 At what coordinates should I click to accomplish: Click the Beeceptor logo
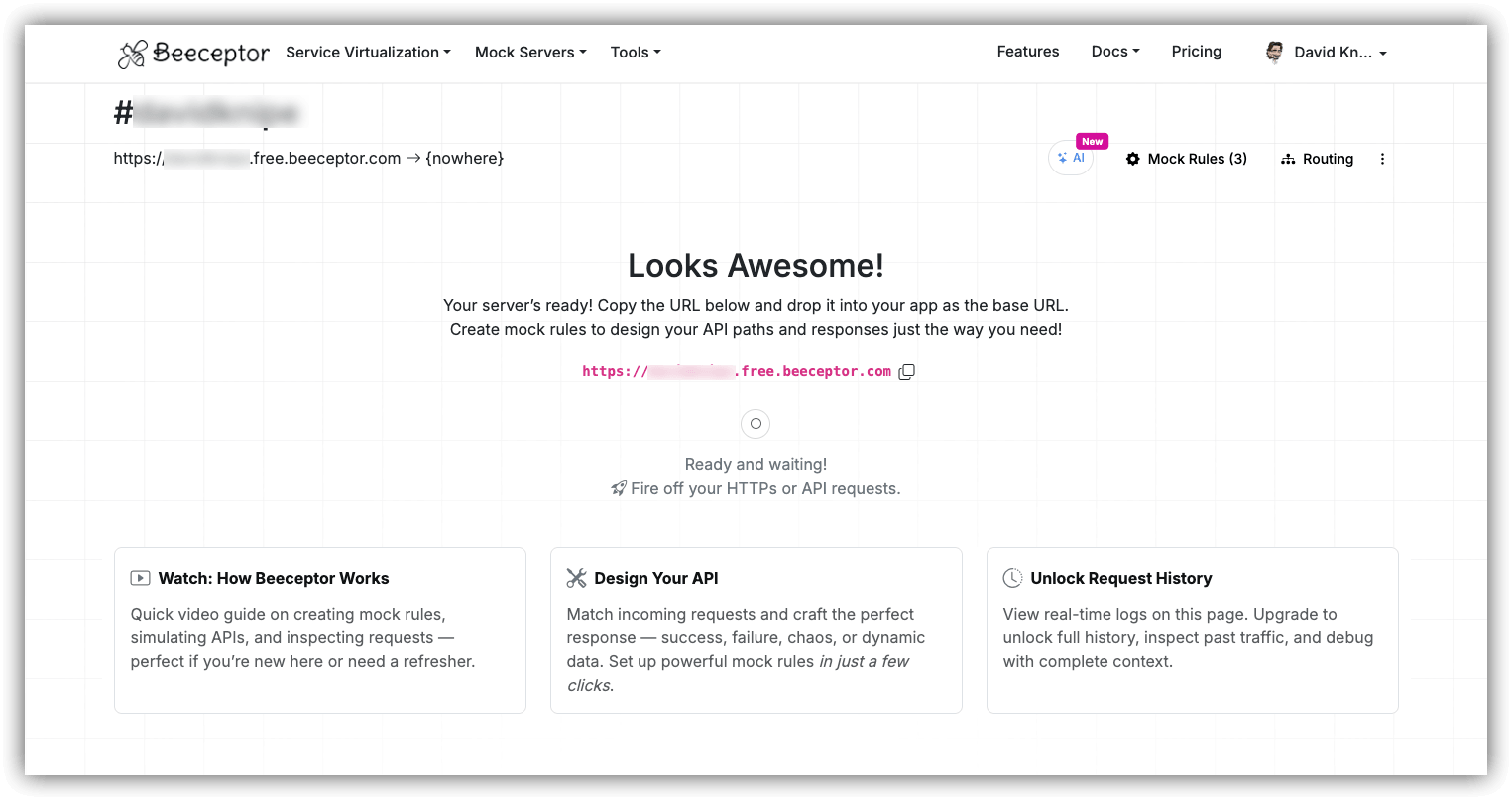(193, 54)
